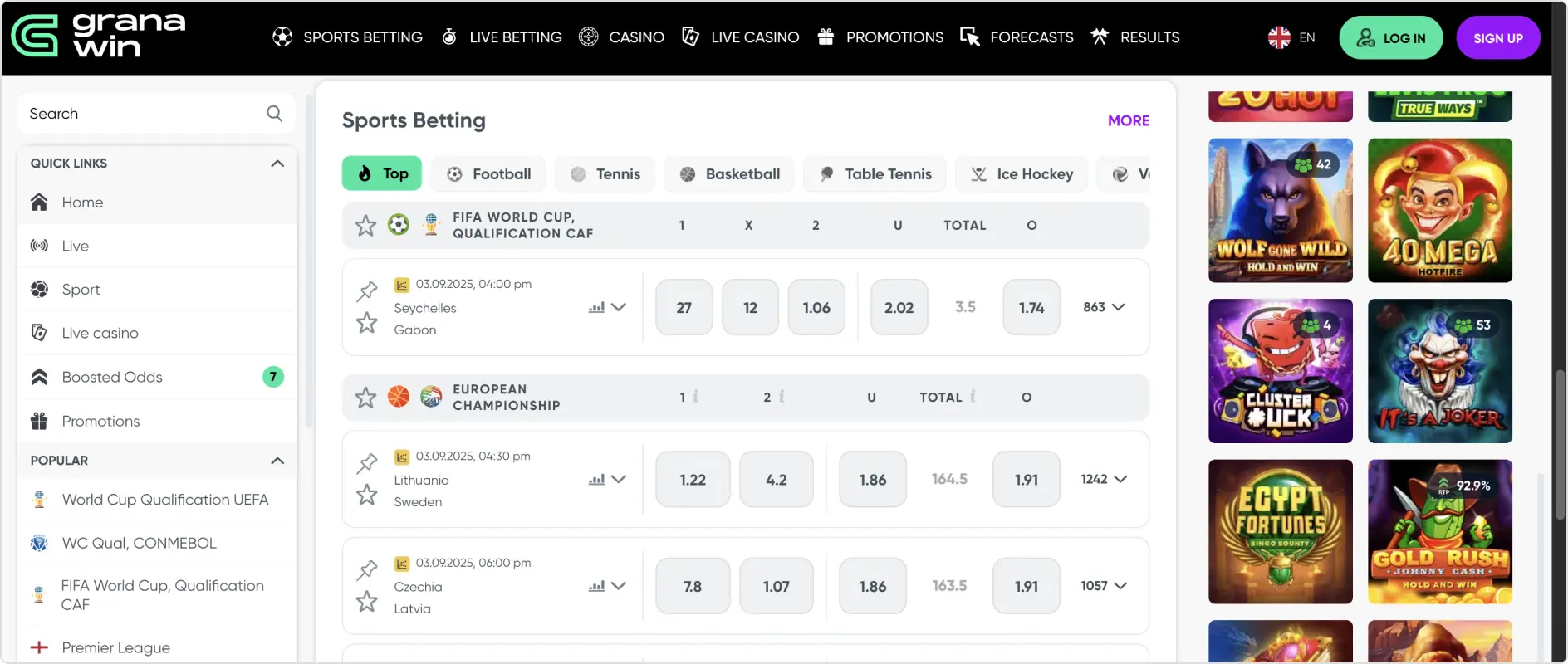Collapse the Quick Links section
The height and width of the screenshot is (664, 1568).
[277, 164]
